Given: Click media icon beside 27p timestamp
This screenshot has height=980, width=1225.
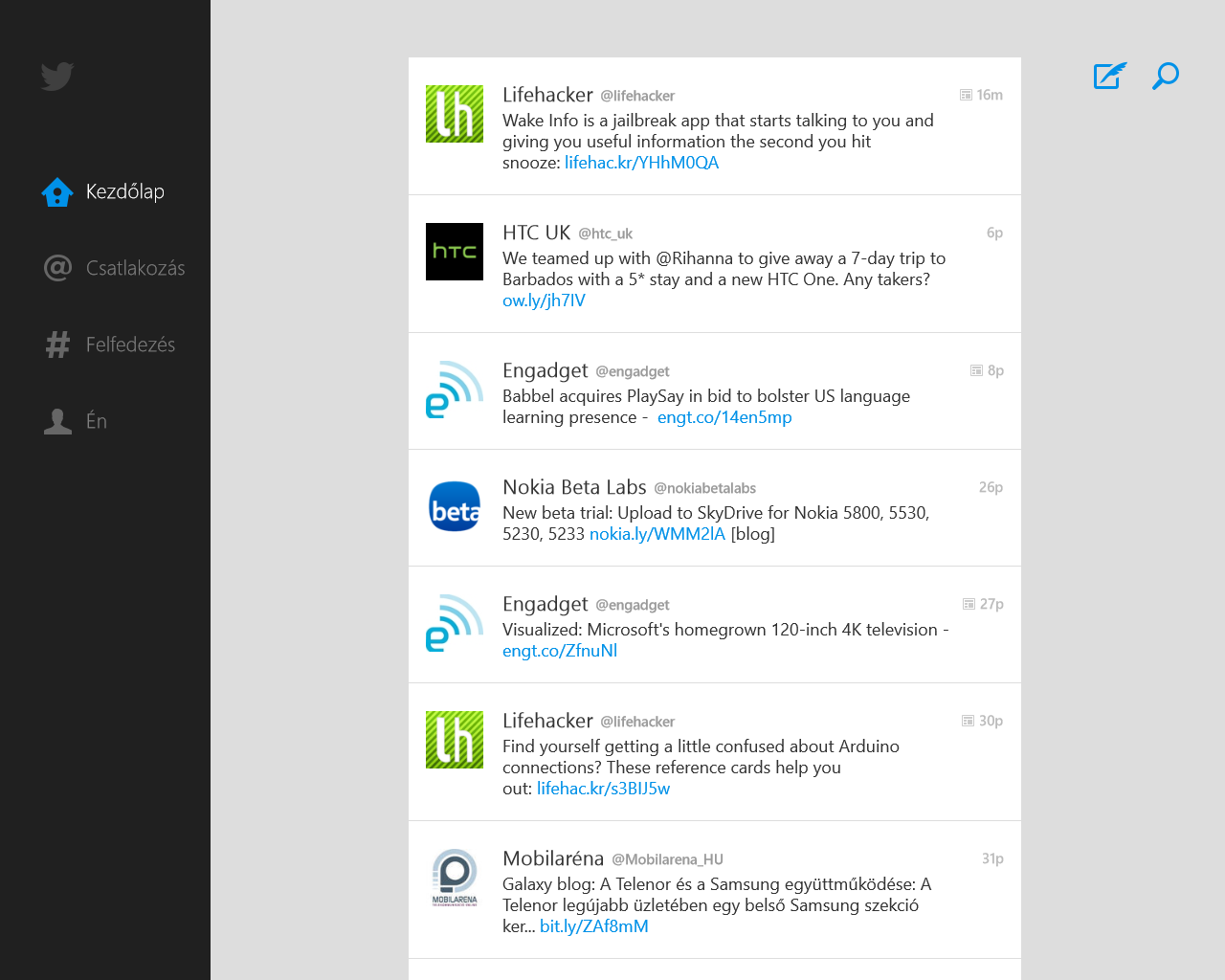Looking at the screenshot, I should 969,604.
